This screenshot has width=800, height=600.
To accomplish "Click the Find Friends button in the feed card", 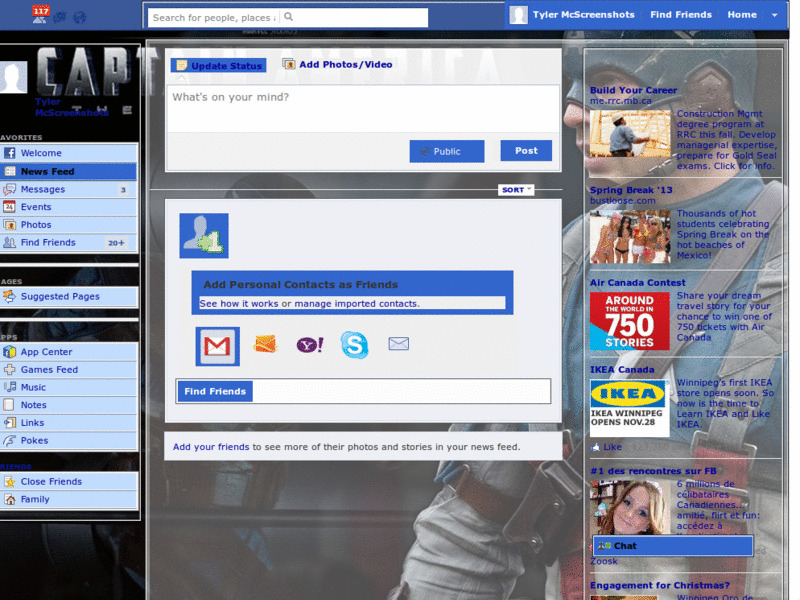I will [x=215, y=391].
